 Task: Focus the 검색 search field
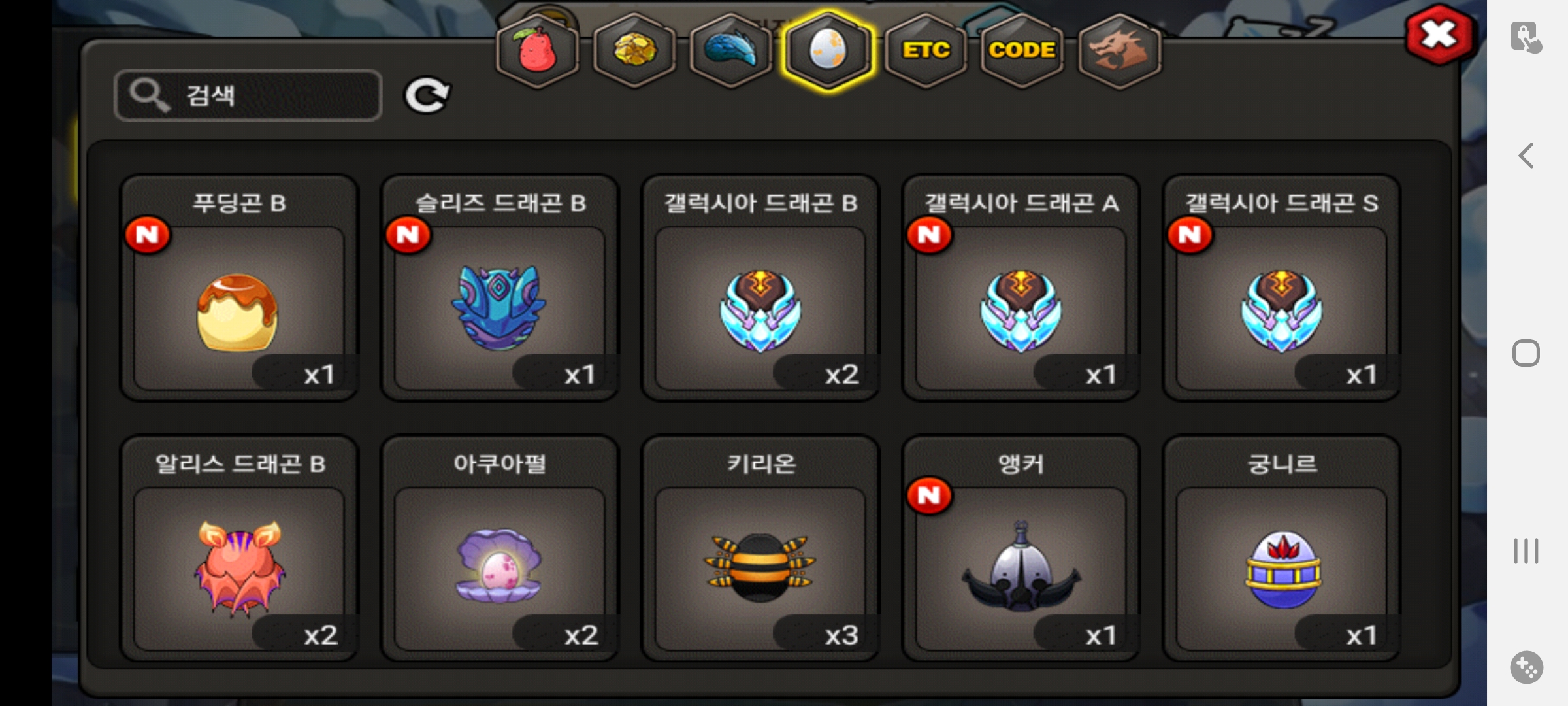pyautogui.click(x=248, y=95)
